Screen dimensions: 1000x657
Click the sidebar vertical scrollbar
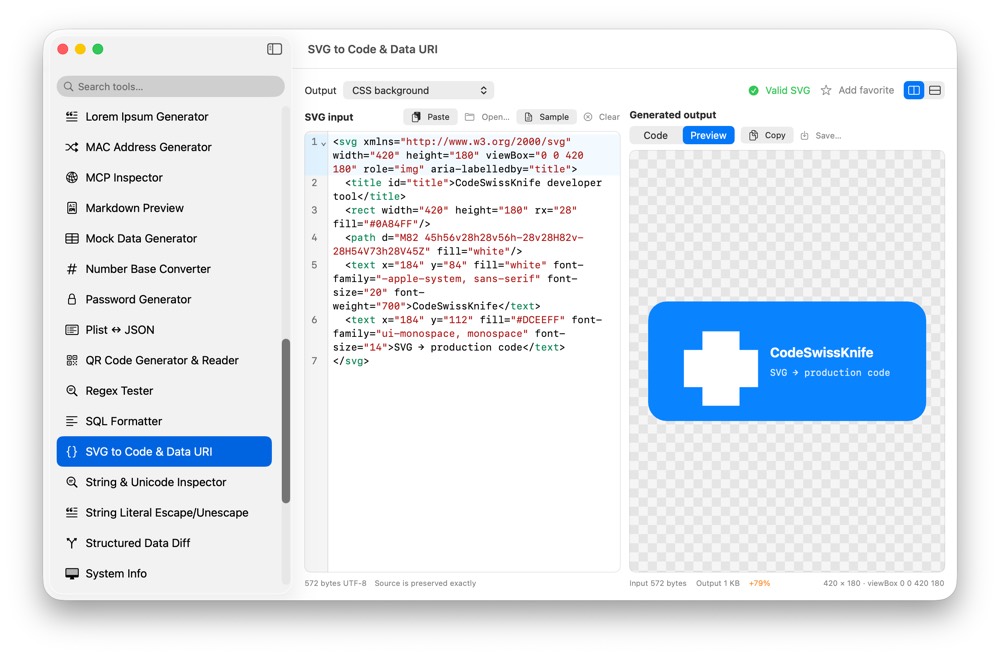click(286, 421)
